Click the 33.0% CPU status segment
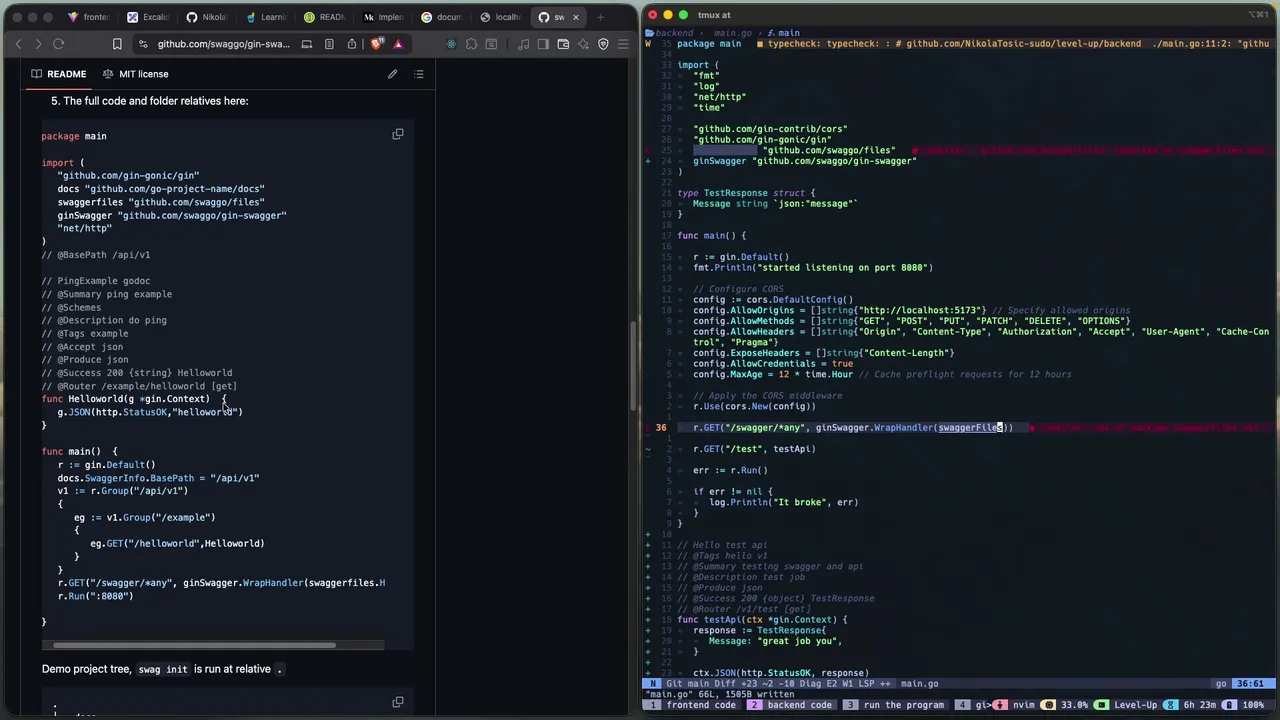The image size is (1280, 720). [x=1067, y=705]
